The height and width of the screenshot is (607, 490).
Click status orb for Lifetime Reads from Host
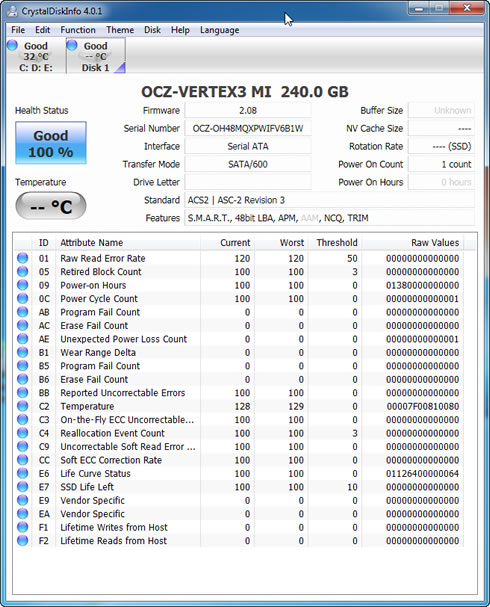pyautogui.click(x=23, y=540)
